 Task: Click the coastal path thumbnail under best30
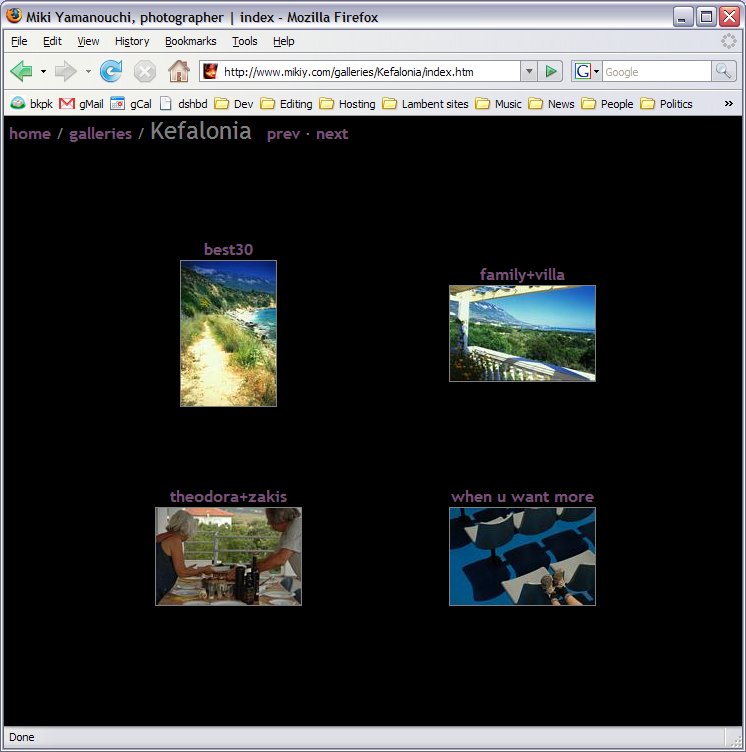coord(228,333)
